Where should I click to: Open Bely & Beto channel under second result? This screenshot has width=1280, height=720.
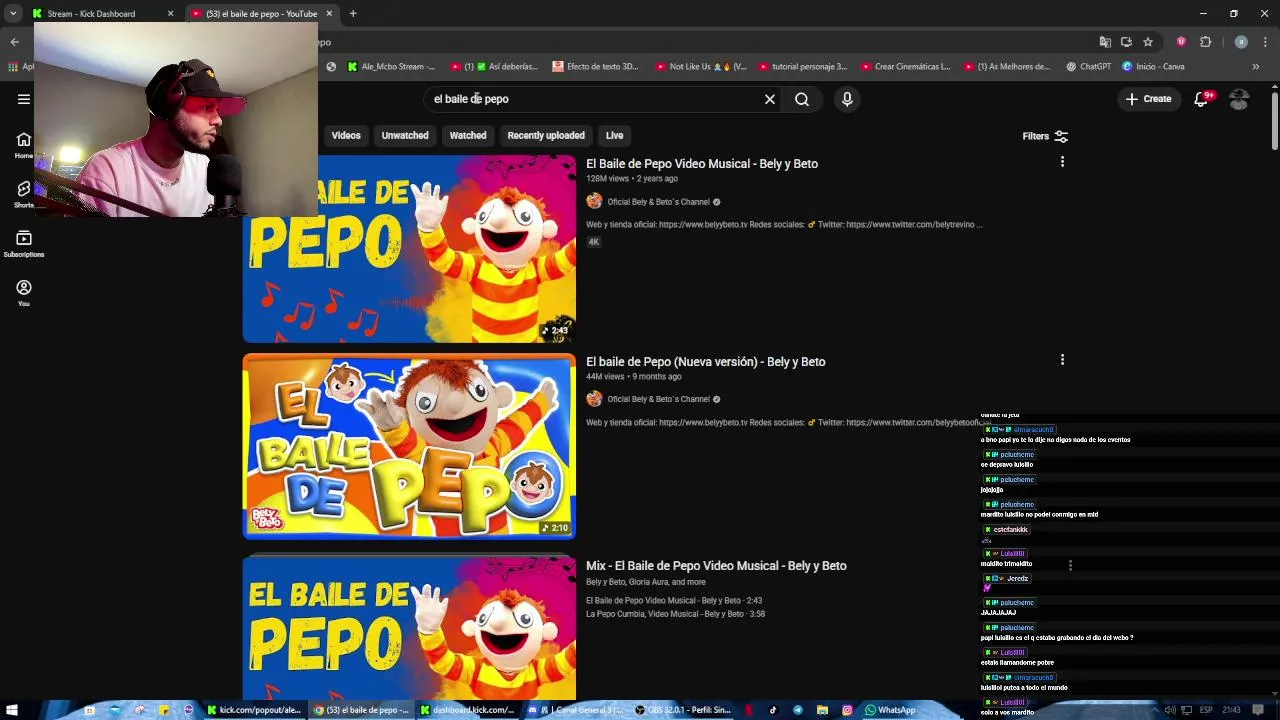click(658, 399)
